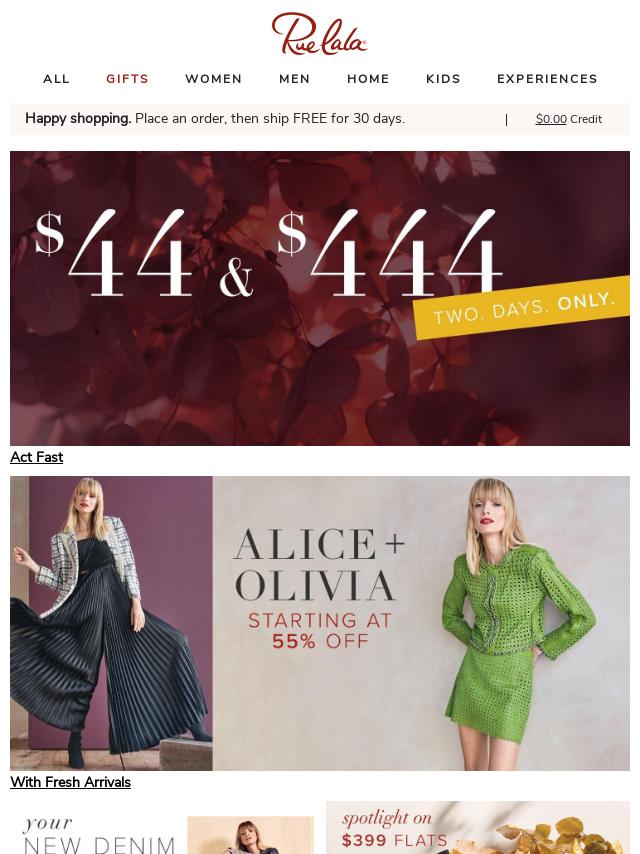This screenshot has width=640, height=854.
Task: Follow the Act Fast link
Action: pos(36,457)
